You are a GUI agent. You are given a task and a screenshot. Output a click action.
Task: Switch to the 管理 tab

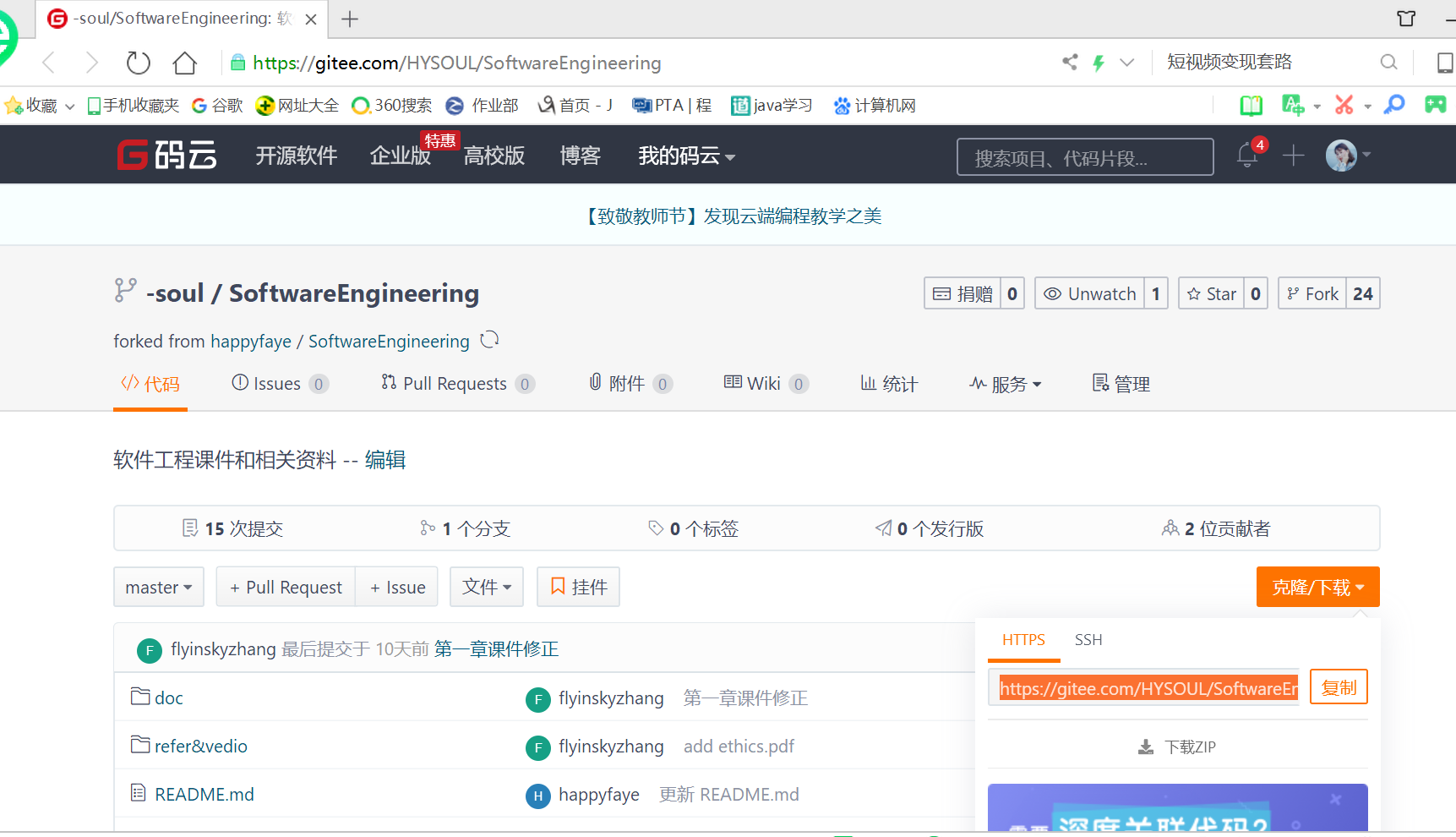coord(1121,384)
